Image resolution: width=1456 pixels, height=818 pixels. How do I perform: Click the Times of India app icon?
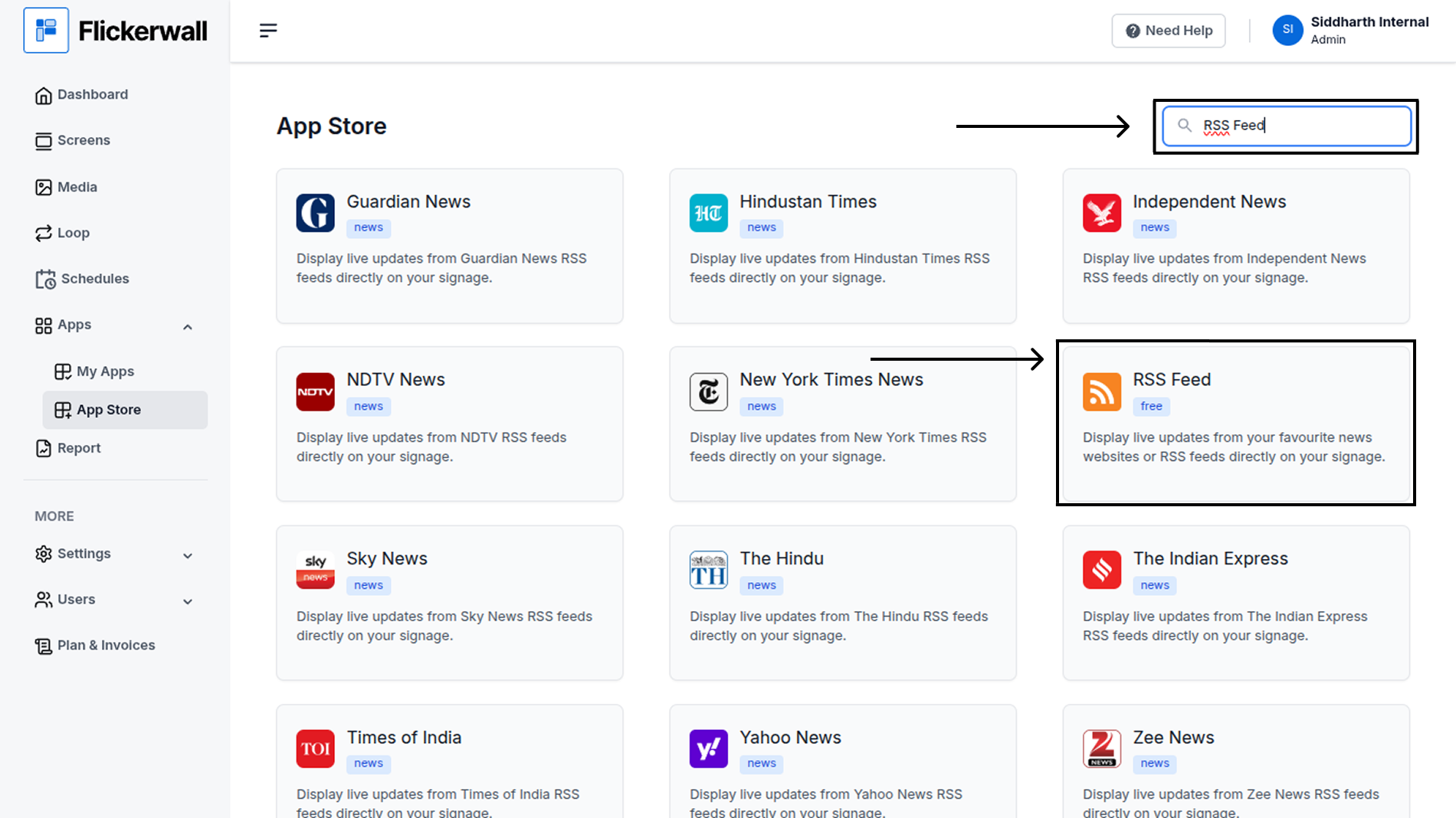pos(316,749)
